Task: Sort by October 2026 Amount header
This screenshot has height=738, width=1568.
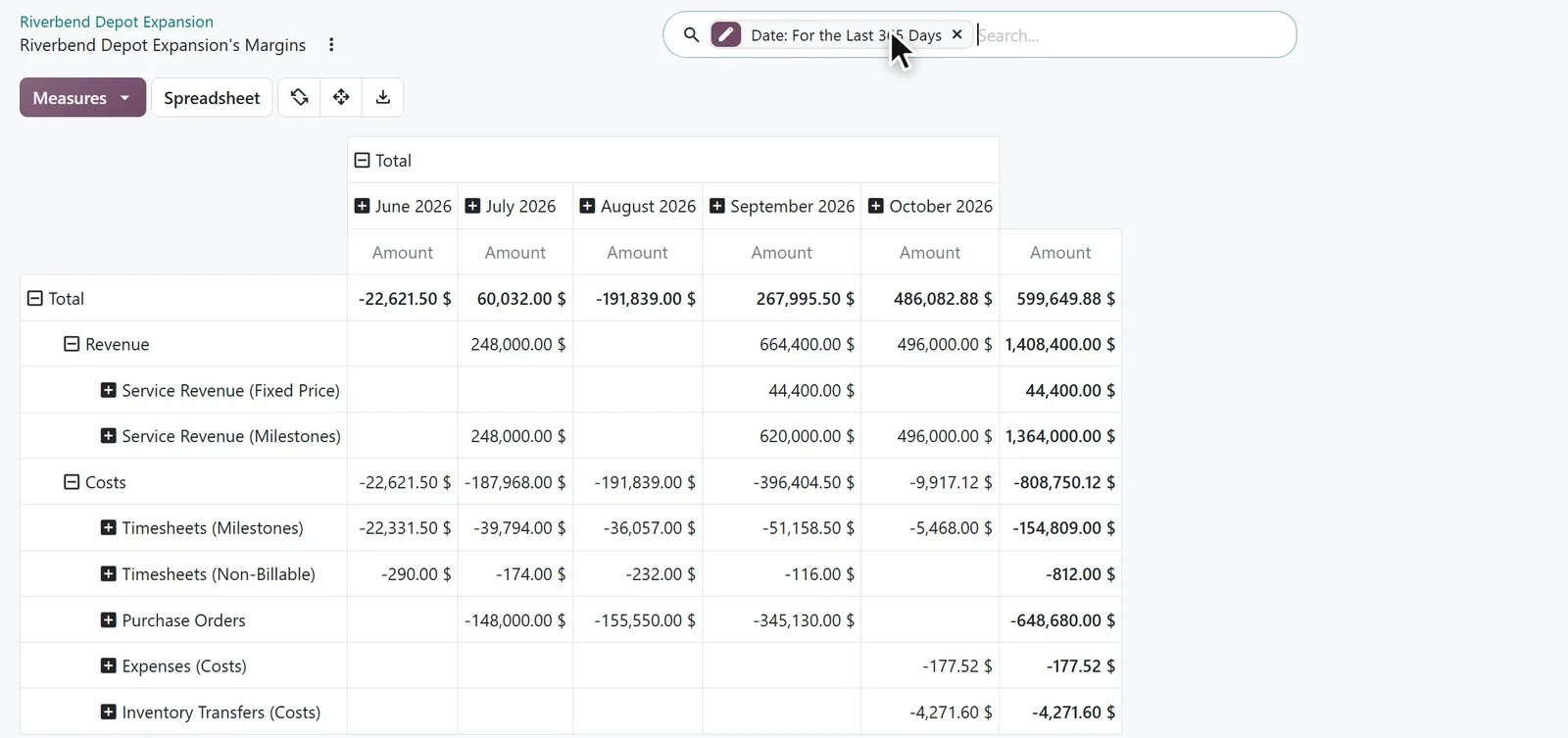Action: pos(930,252)
